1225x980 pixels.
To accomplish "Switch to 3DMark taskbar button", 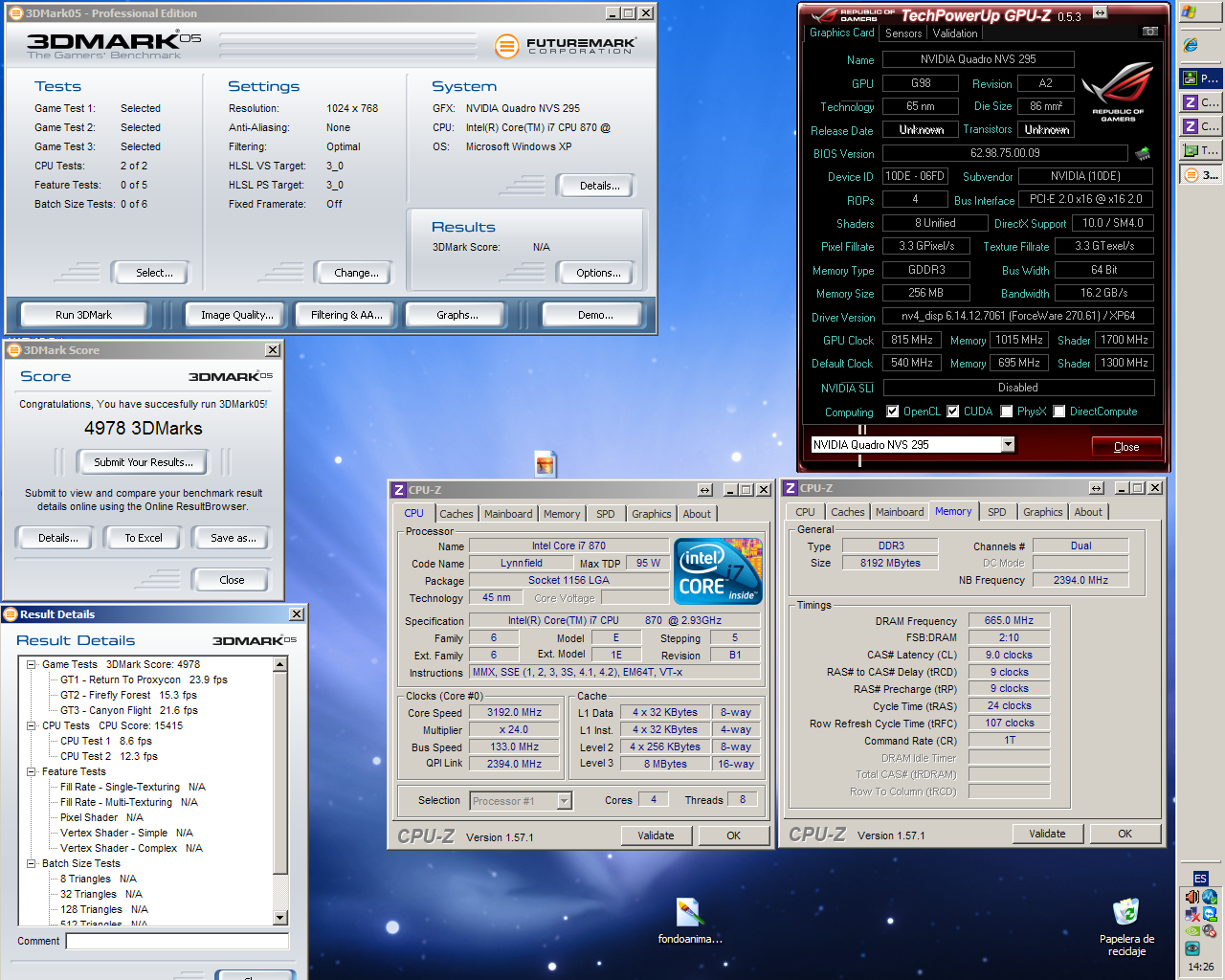I will pos(1201,175).
